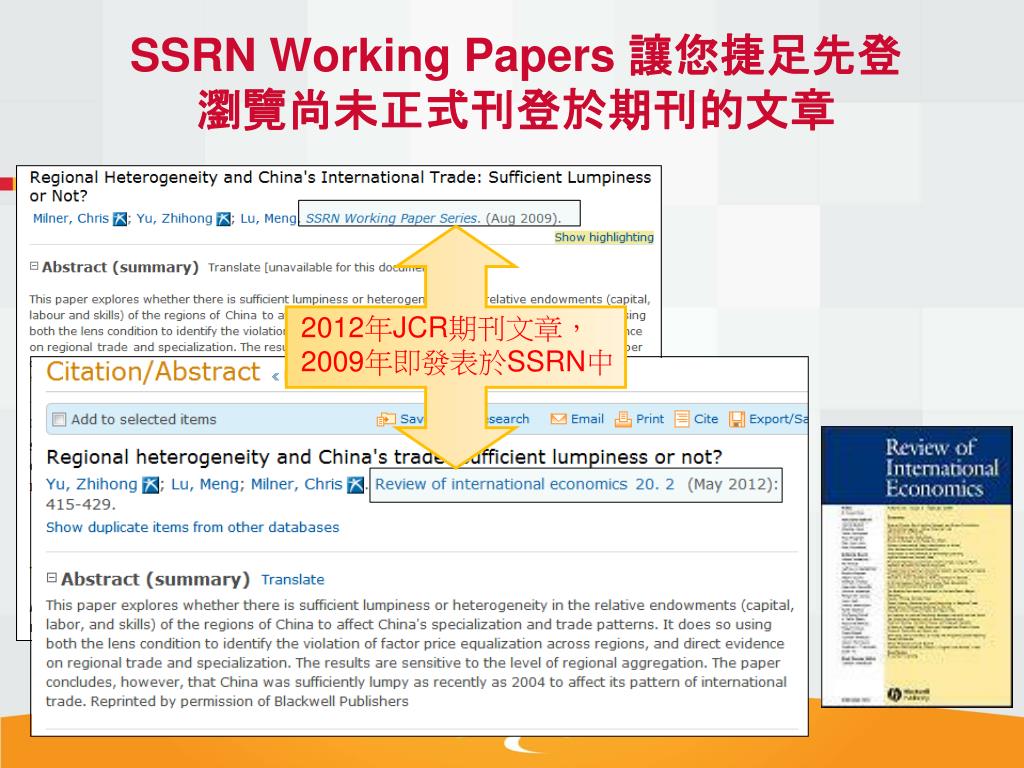Click Translate [unavailable for this document] text
The height and width of the screenshot is (768, 1024).
pos(317,267)
